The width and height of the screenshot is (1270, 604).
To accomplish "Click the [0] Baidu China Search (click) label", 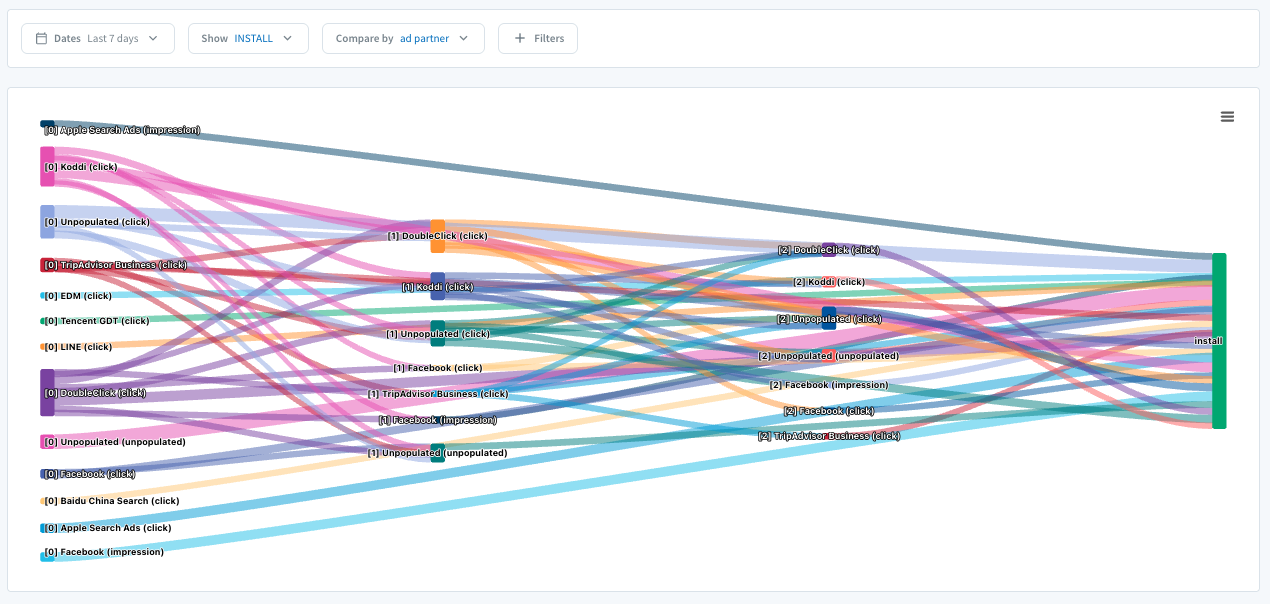I will (112, 501).
